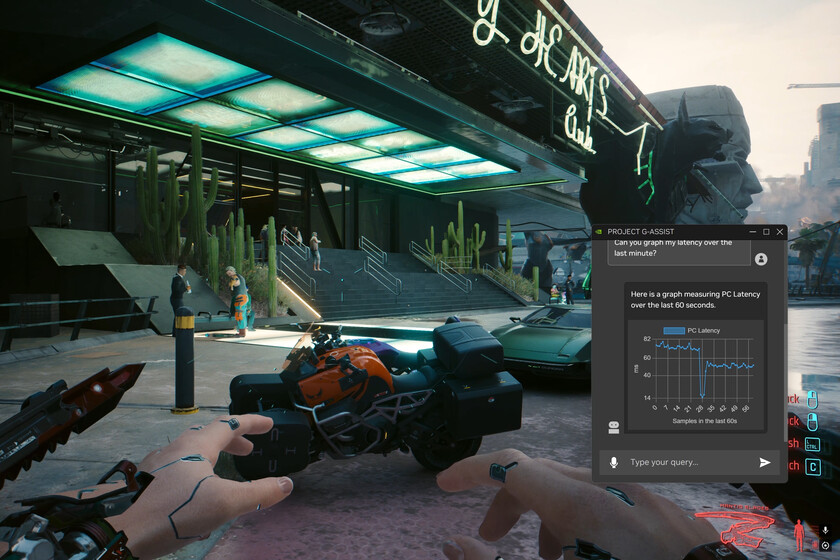
Task: Send the query with the arrow icon
Action: [765, 462]
